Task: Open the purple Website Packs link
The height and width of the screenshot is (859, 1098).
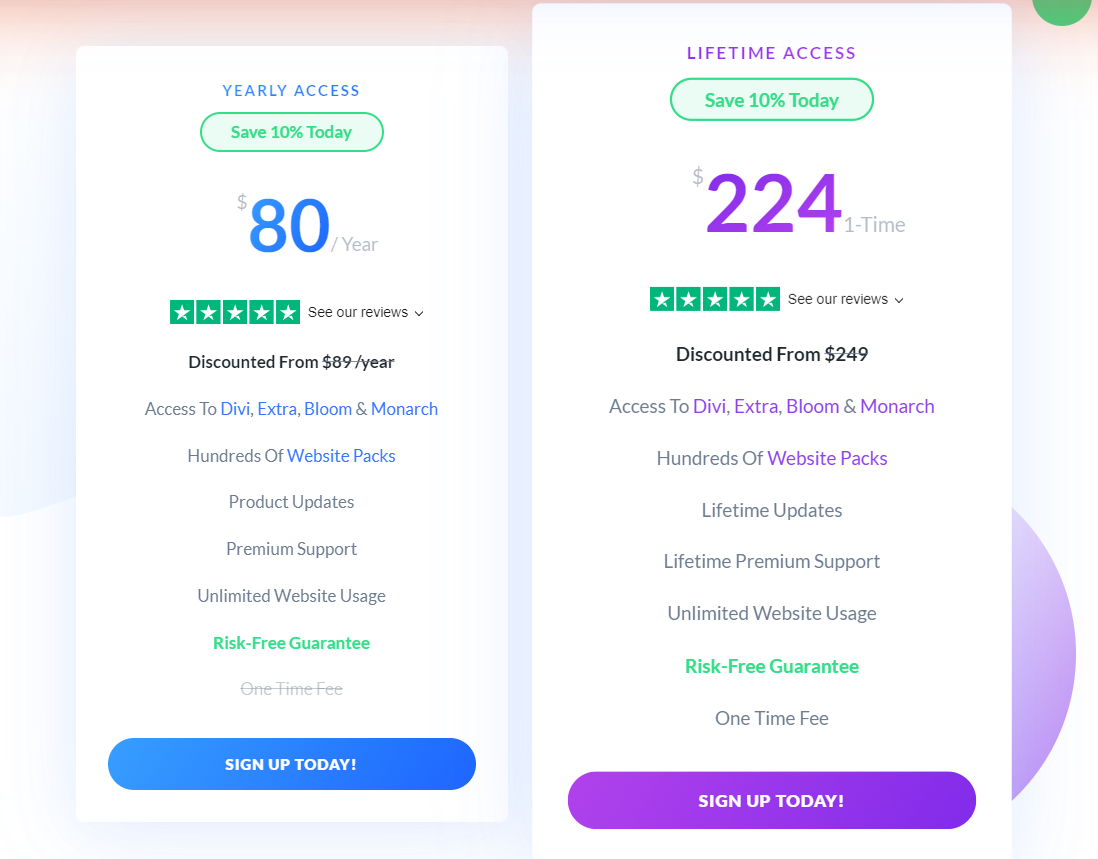Action: click(x=827, y=458)
